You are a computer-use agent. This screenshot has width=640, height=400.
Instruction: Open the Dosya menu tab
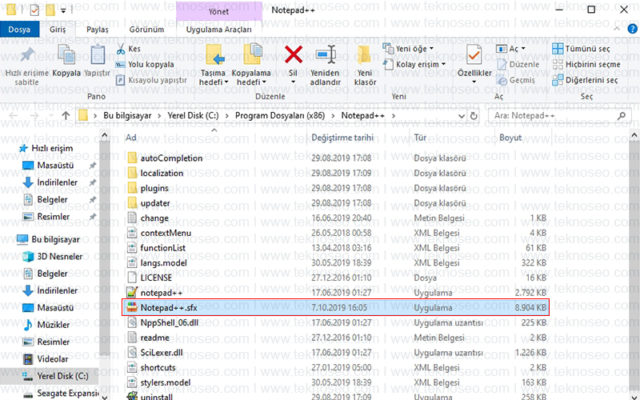19,30
